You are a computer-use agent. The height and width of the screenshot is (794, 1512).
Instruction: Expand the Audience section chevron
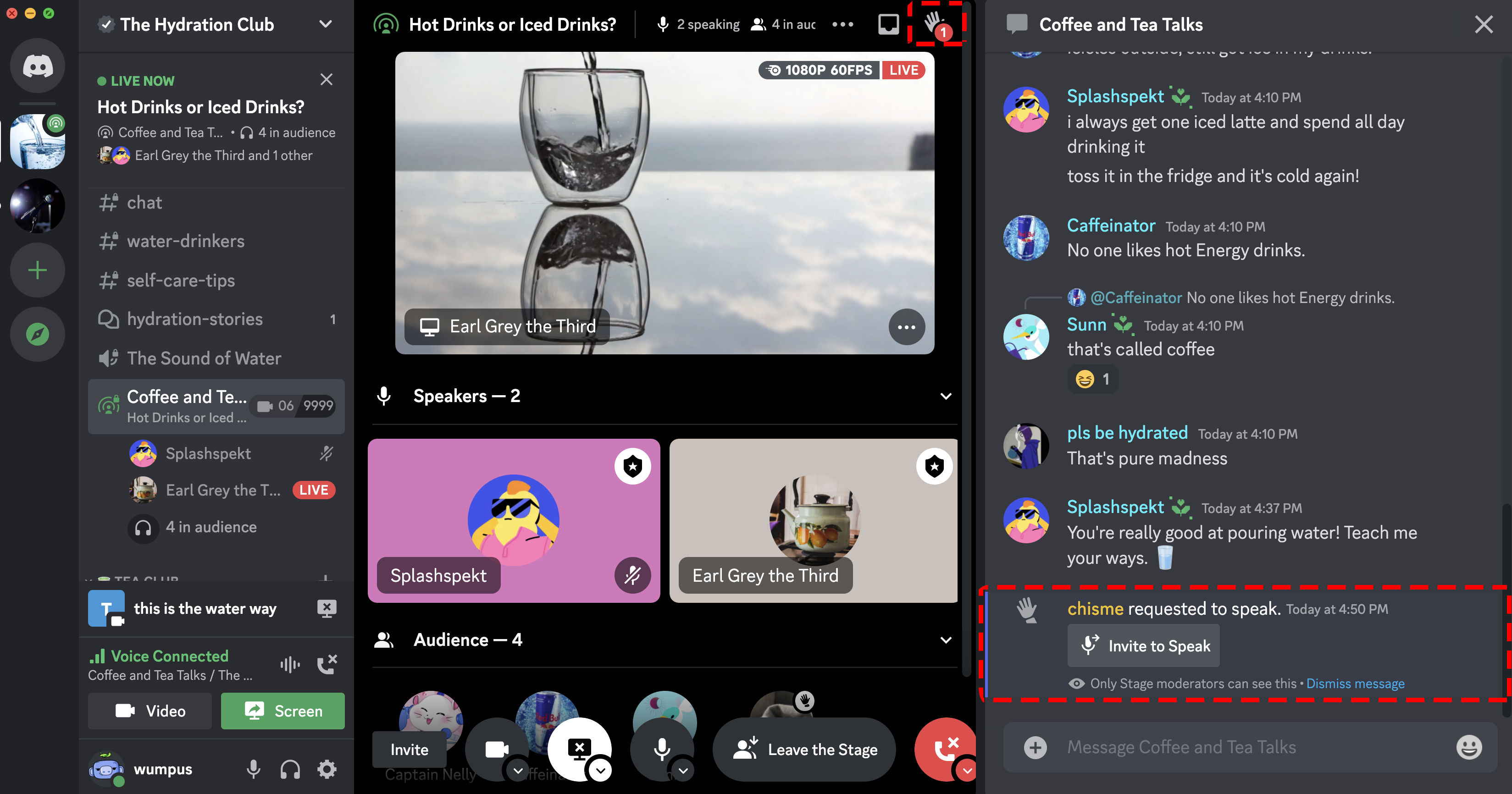click(x=947, y=640)
